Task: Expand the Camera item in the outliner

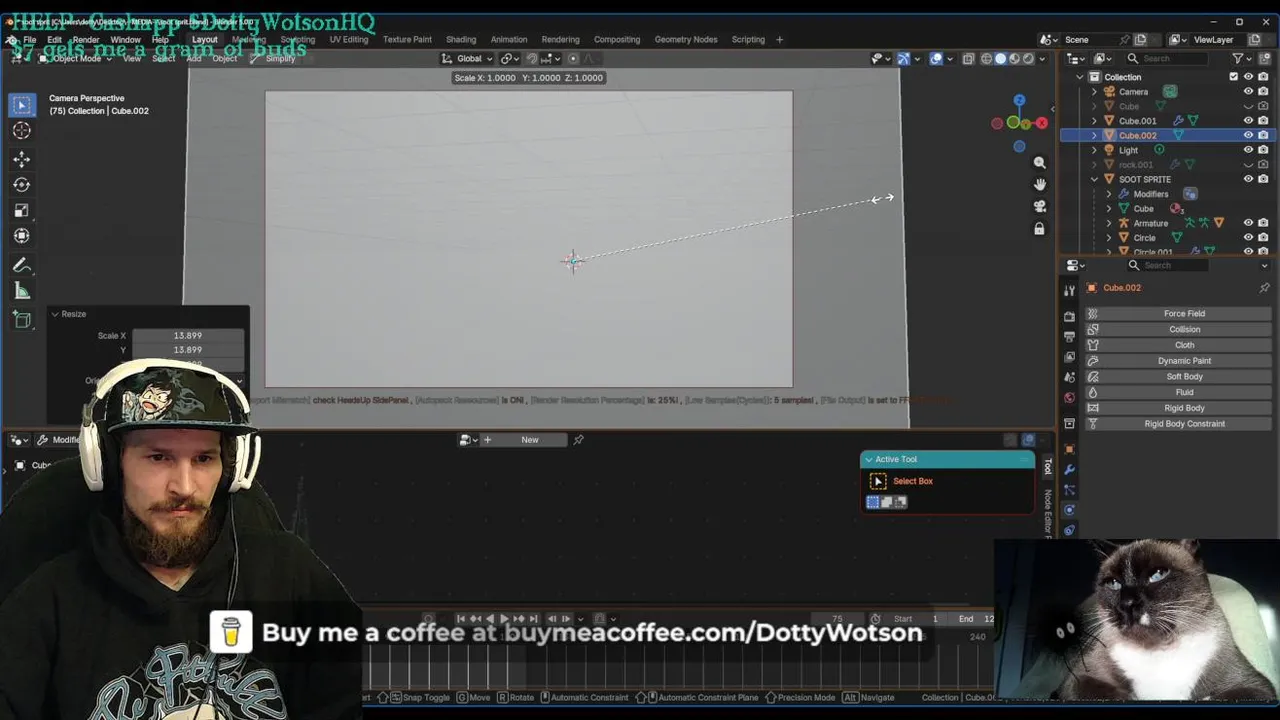Action: pos(1094,91)
